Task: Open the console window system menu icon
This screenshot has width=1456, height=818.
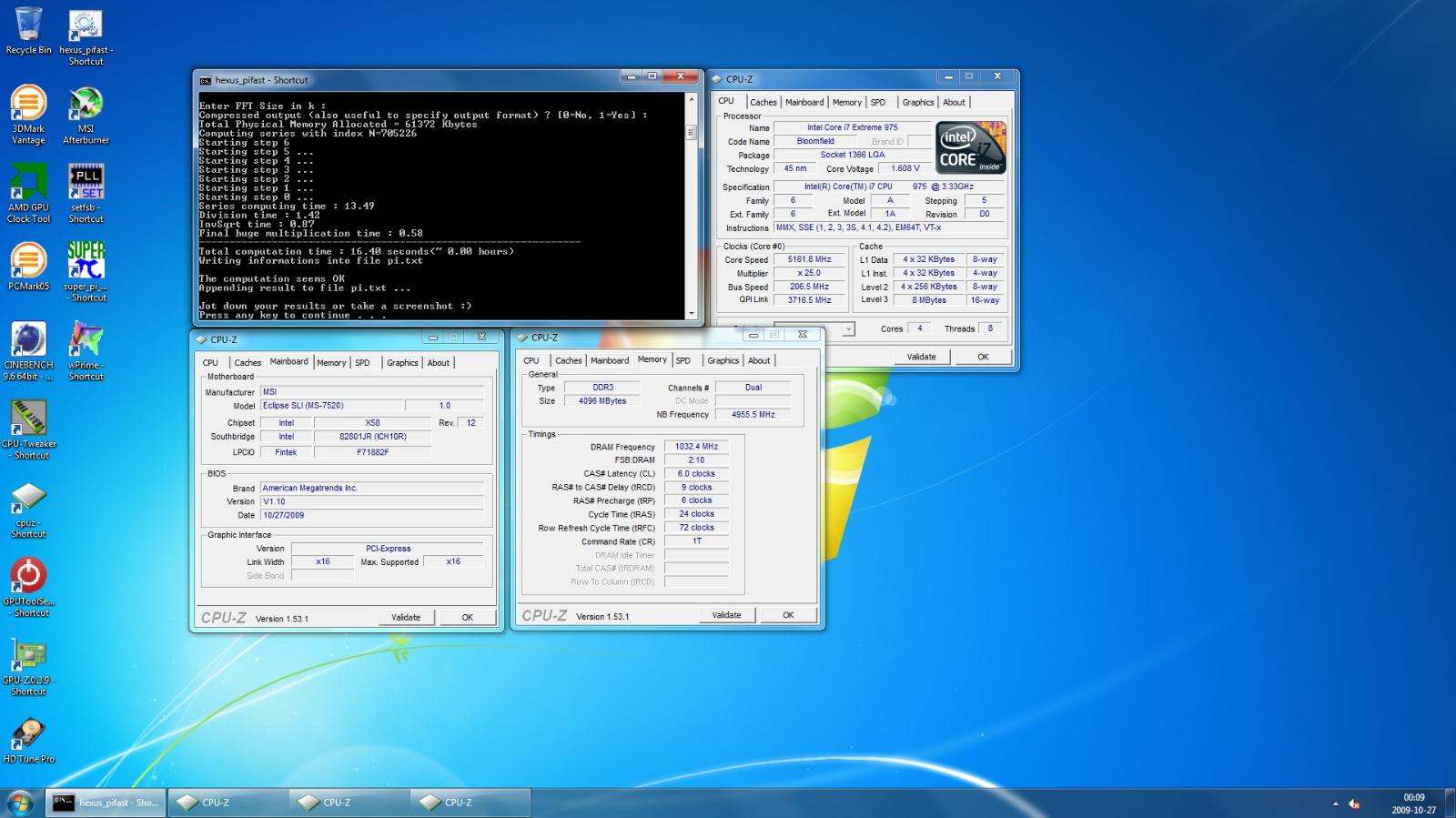Action: coord(206,80)
